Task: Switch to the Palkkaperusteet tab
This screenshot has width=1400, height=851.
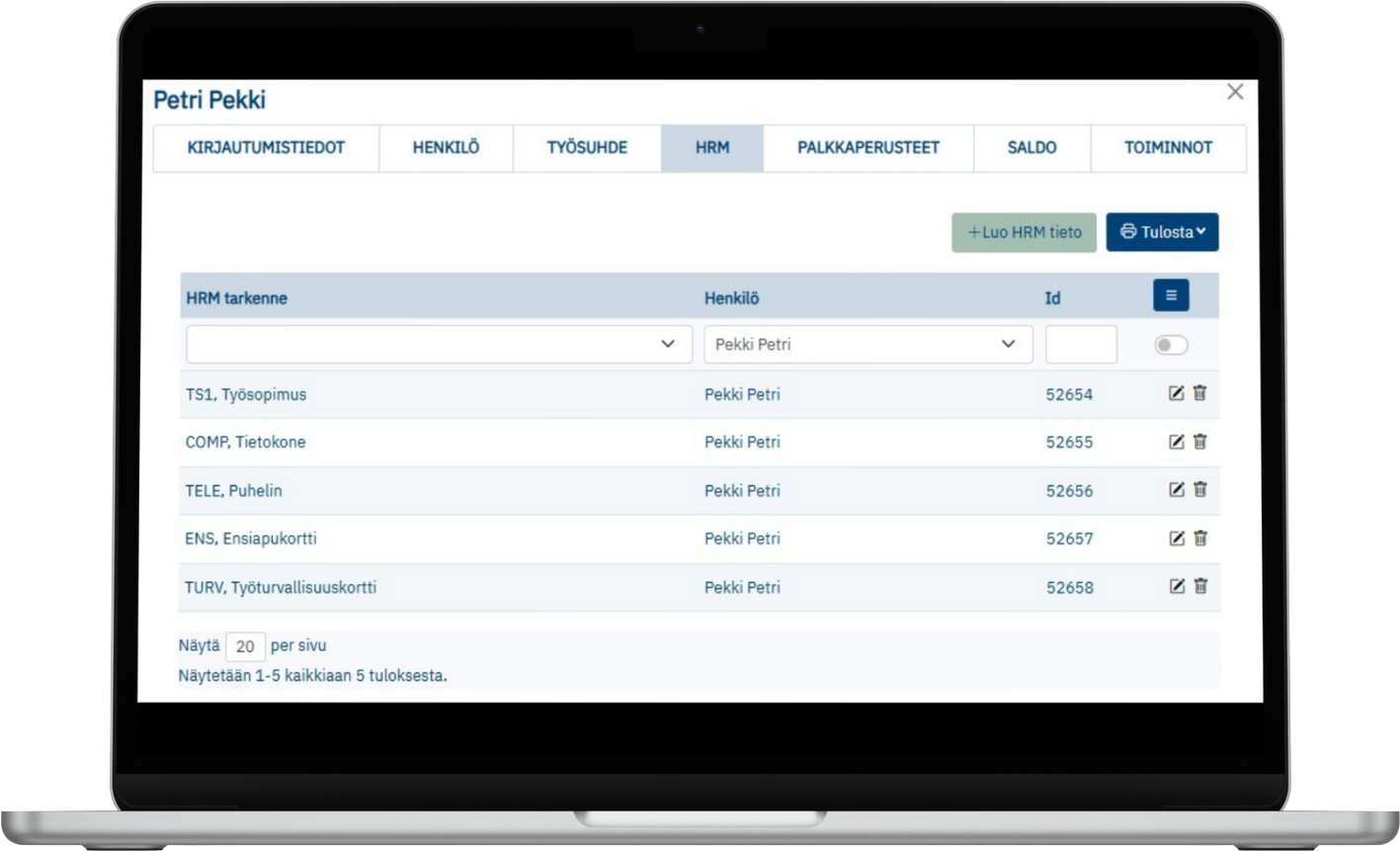Action: point(867,148)
